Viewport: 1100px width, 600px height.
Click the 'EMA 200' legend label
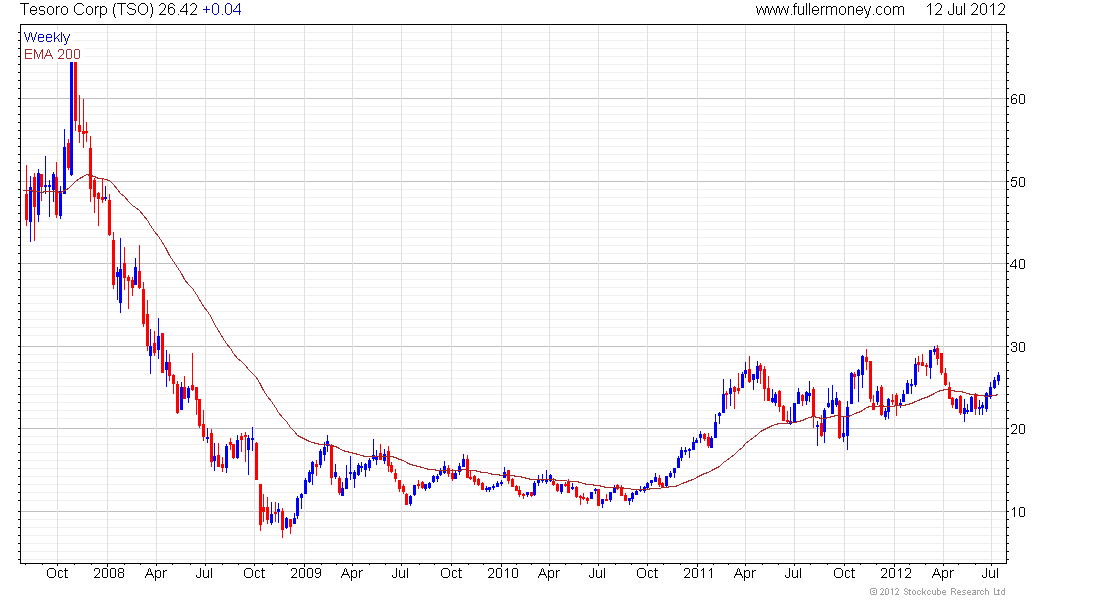pos(52,54)
